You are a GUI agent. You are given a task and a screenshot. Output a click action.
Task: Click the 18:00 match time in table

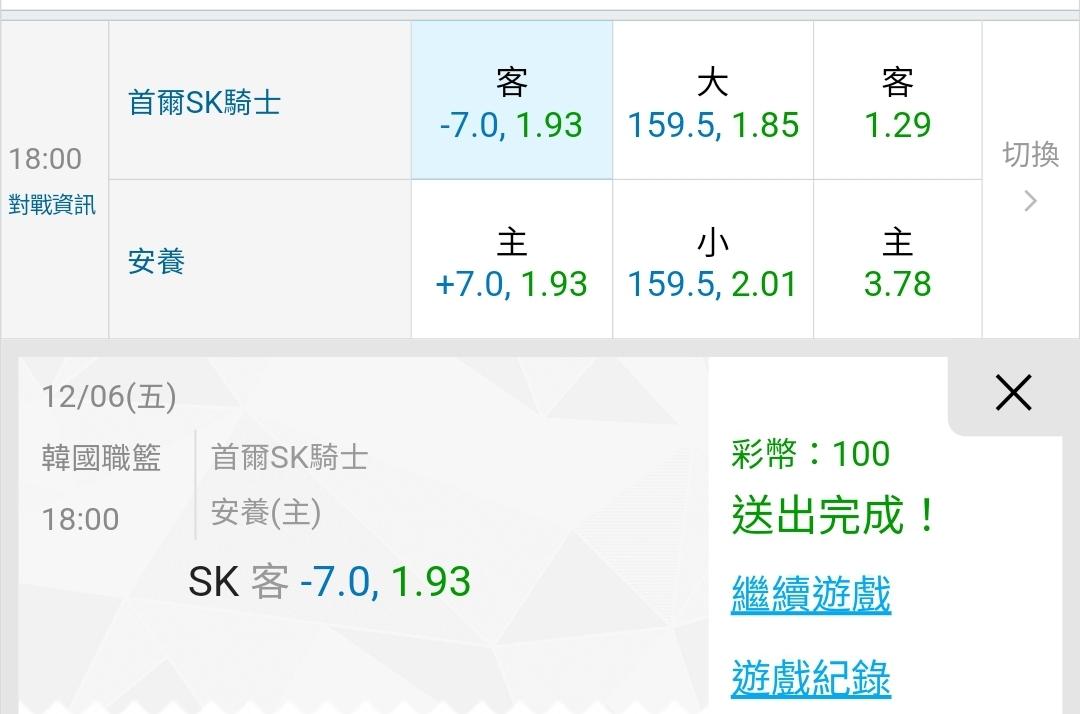pos(45,159)
